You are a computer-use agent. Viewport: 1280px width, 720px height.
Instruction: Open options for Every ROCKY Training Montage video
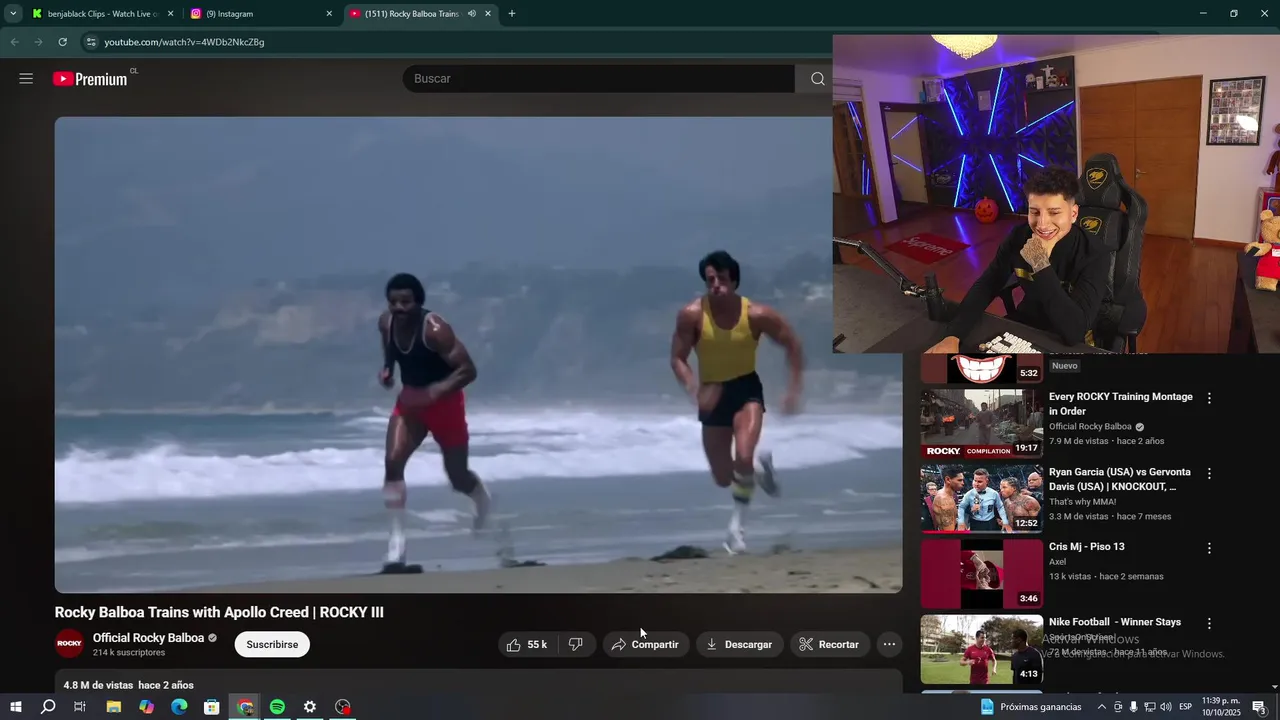(x=1209, y=398)
